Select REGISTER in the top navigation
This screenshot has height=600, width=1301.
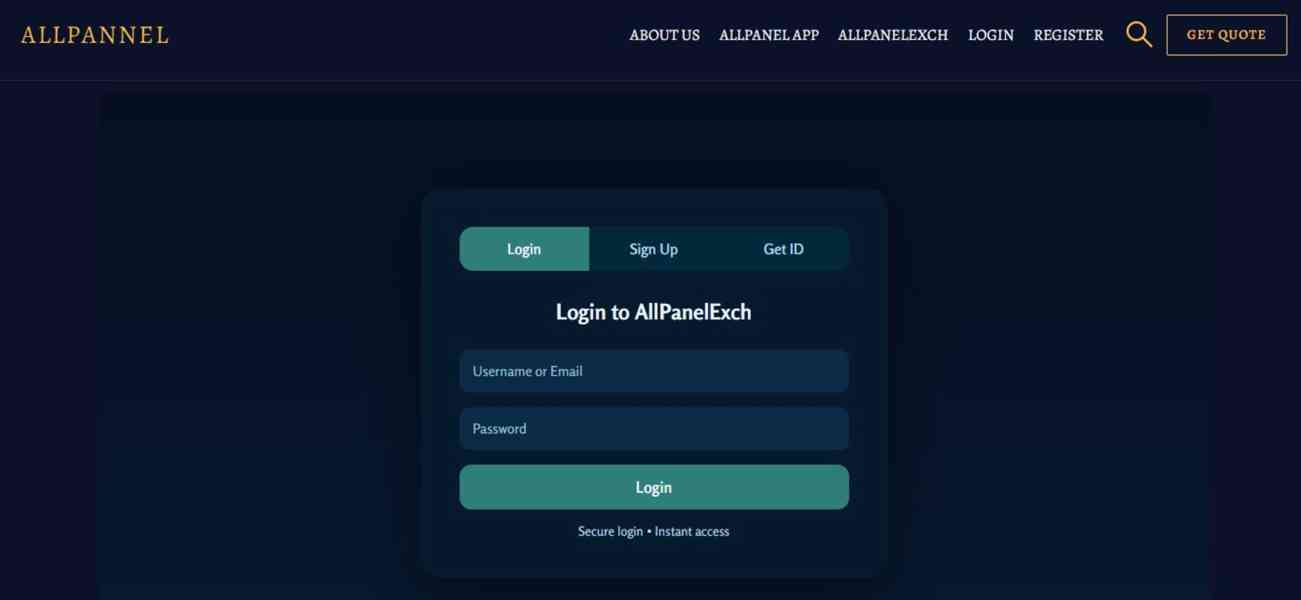[1069, 35]
